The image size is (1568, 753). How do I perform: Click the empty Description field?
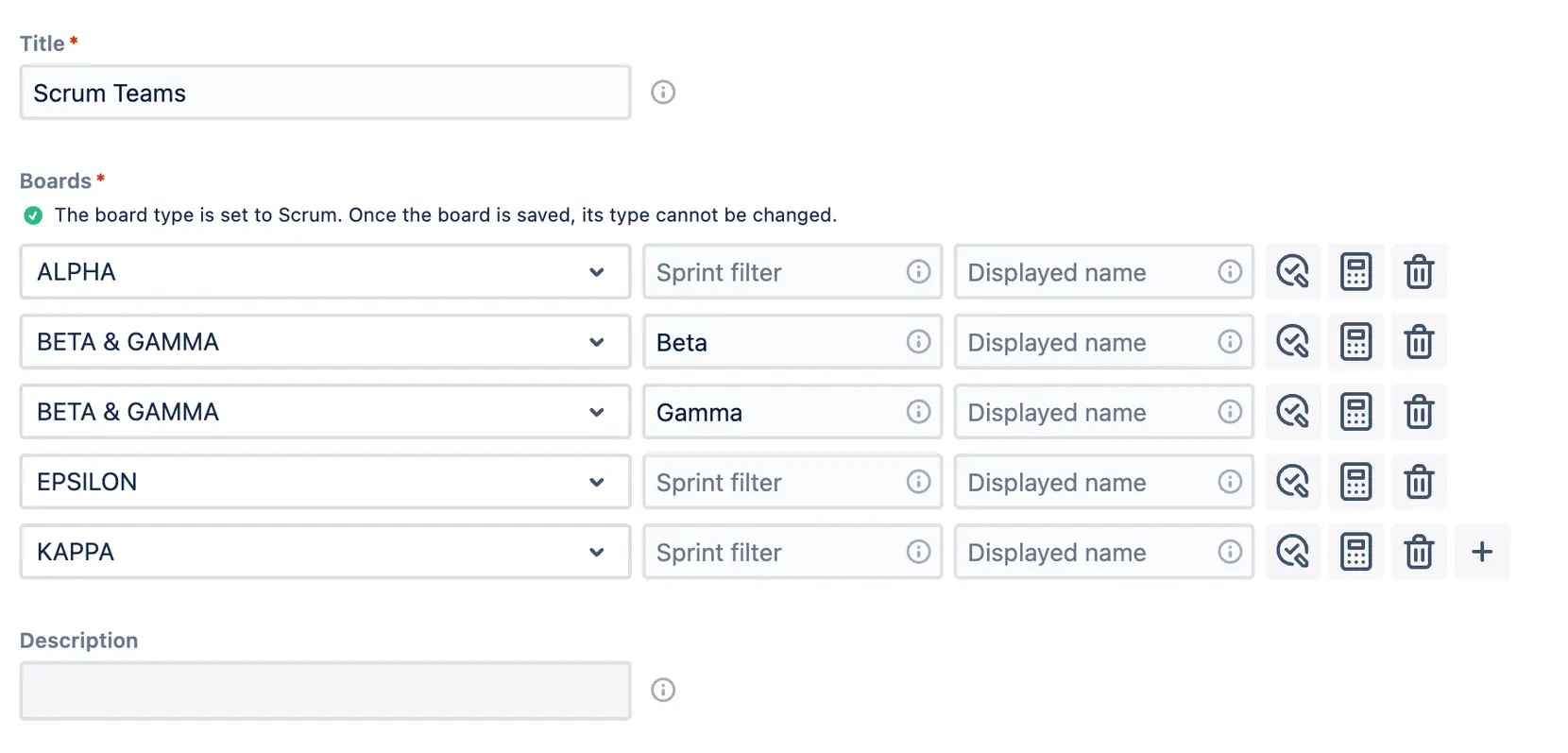(x=325, y=691)
